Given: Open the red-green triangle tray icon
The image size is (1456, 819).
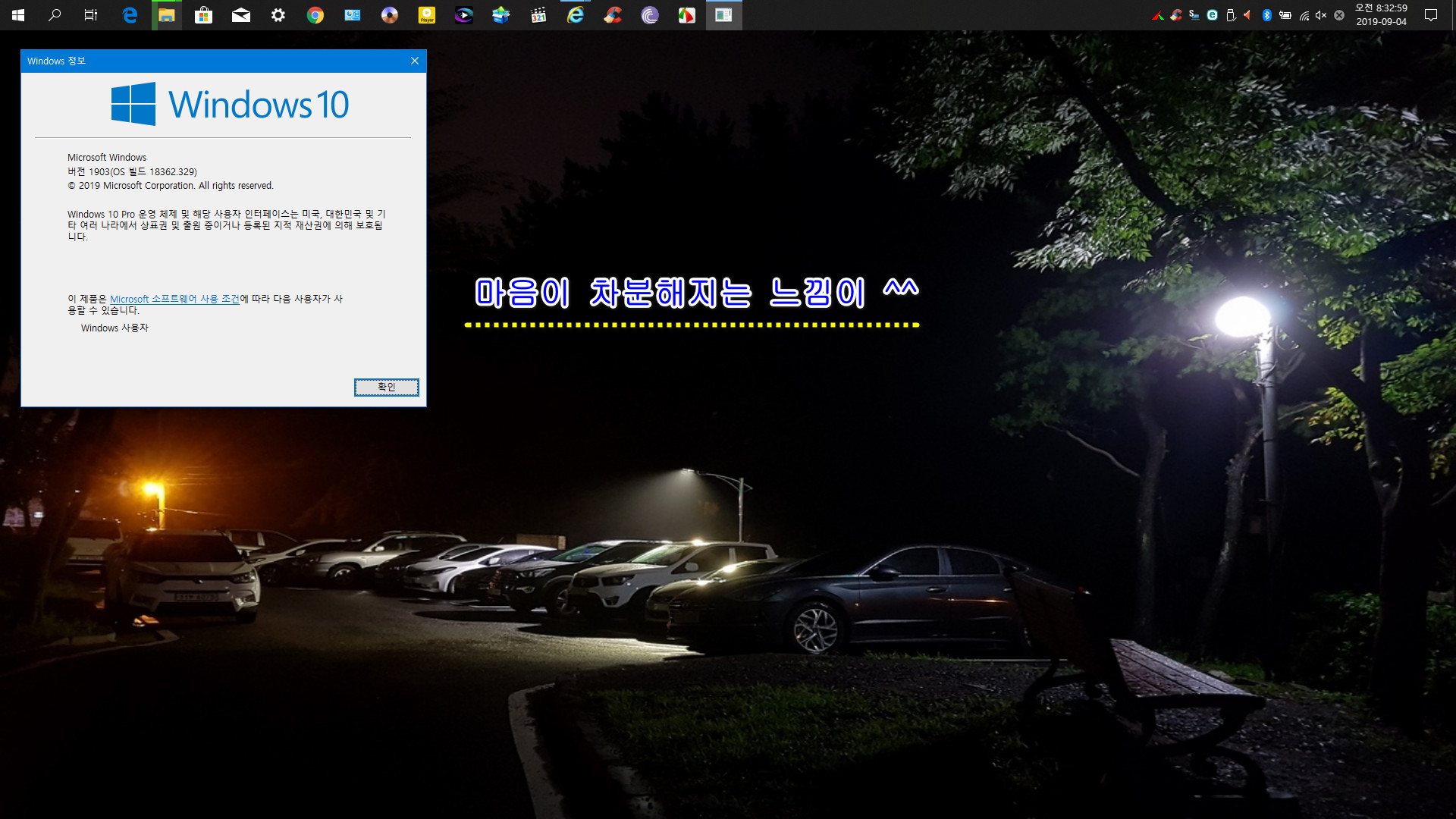Looking at the screenshot, I should pos(1158,15).
